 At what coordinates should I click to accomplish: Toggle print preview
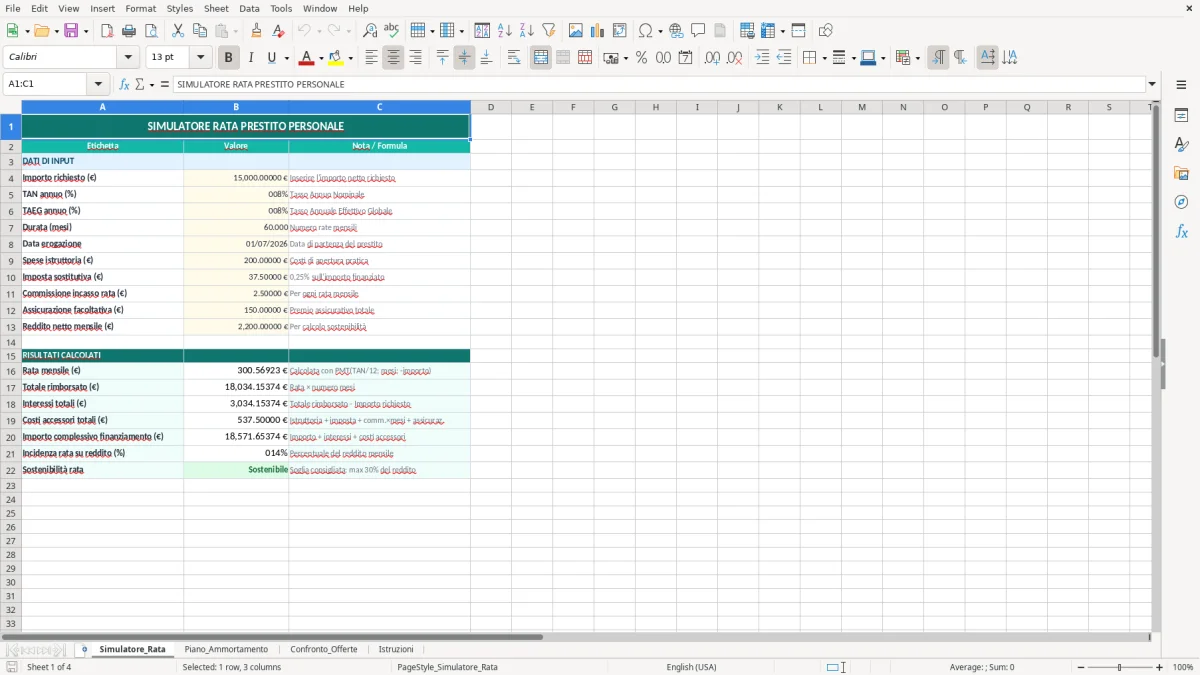[151, 31]
